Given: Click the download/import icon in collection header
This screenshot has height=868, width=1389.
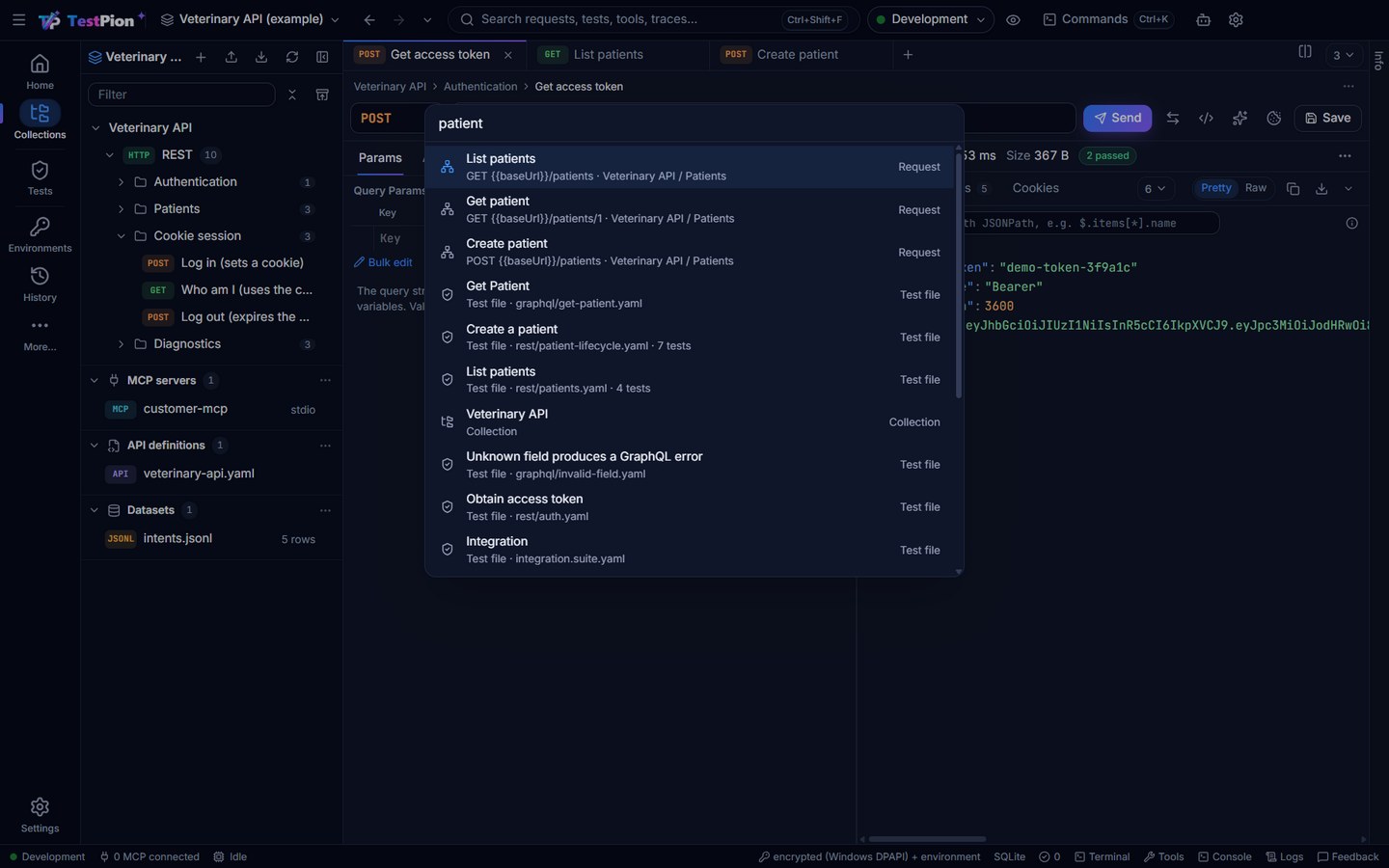Looking at the screenshot, I should coord(261,57).
